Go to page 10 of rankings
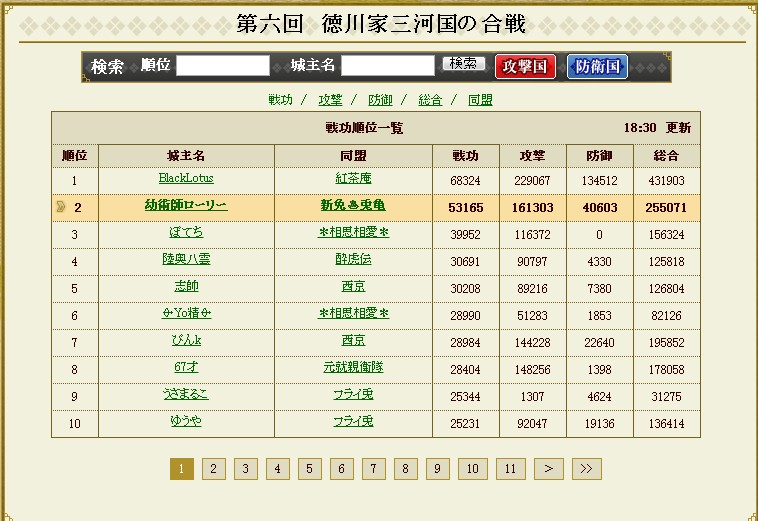Viewport: 758px width, 521px height. click(x=473, y=469)
